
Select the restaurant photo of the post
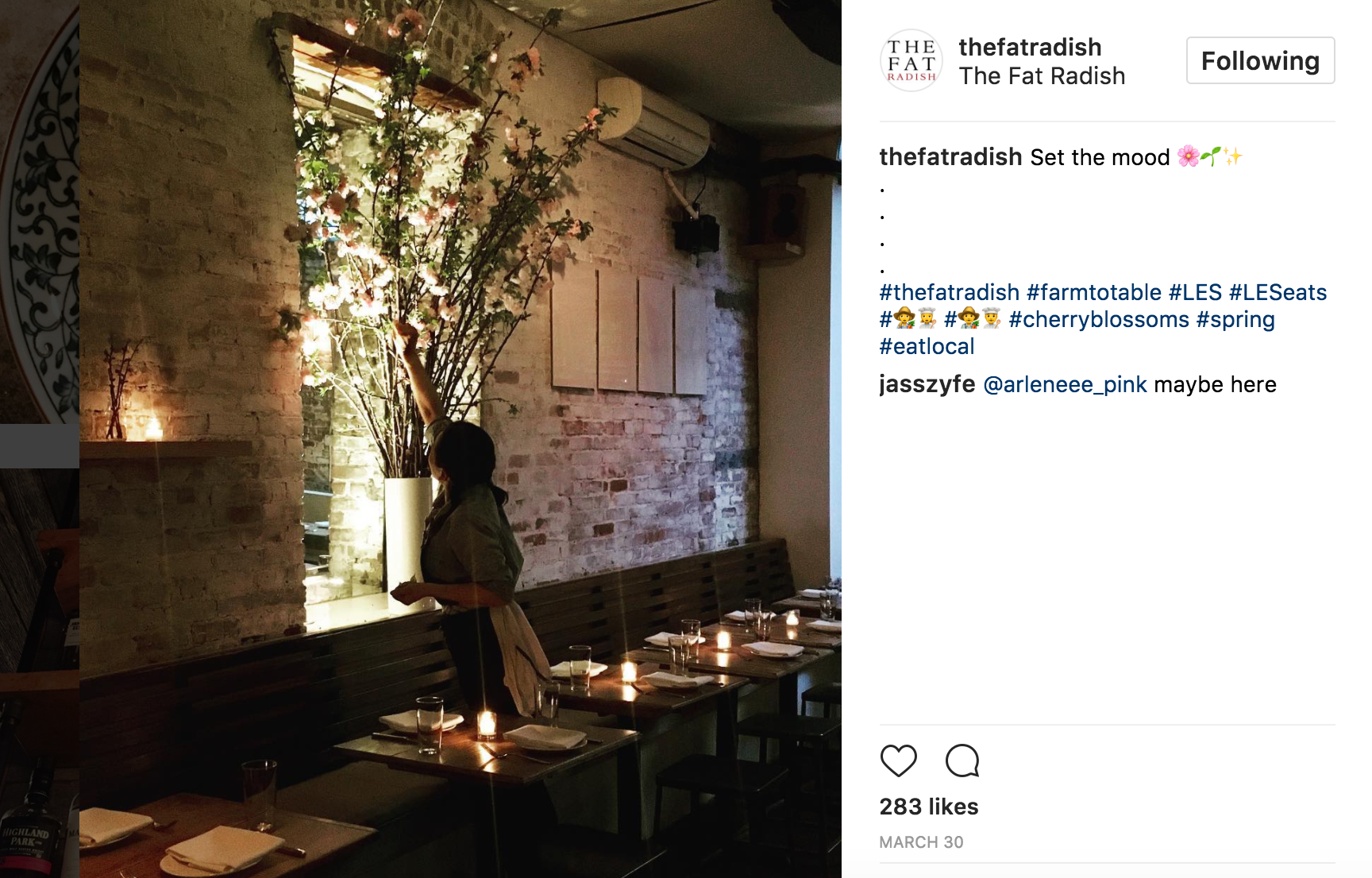click(461, 439)
